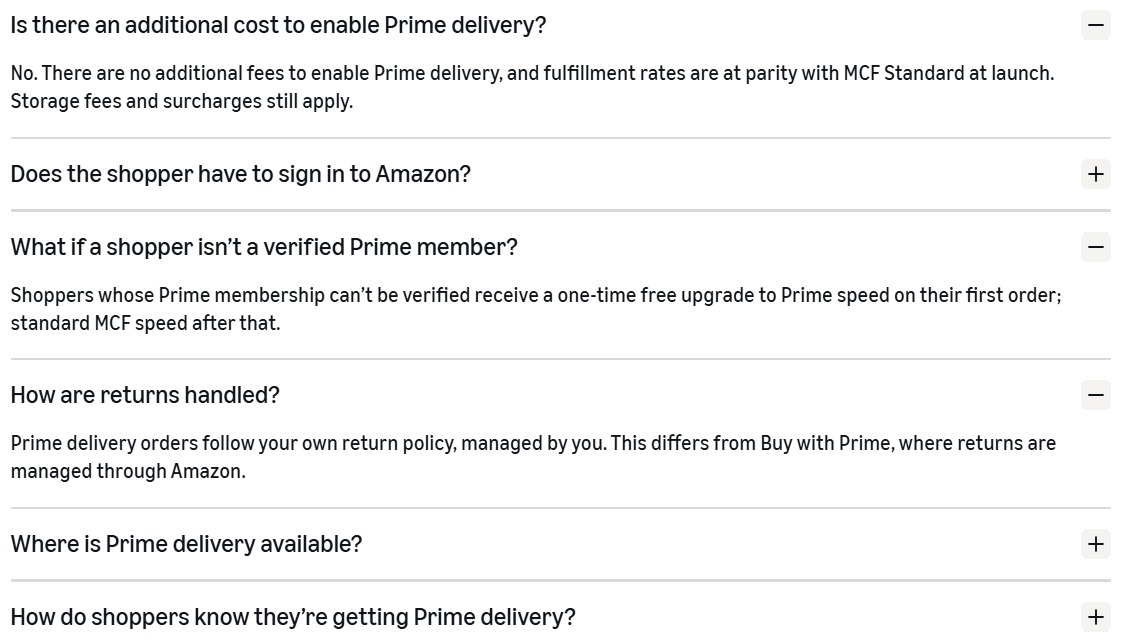Collapse verified Prime member answer using minus icon
1130x640 pixels.
pyautogui.click(x=1095, y=247)
